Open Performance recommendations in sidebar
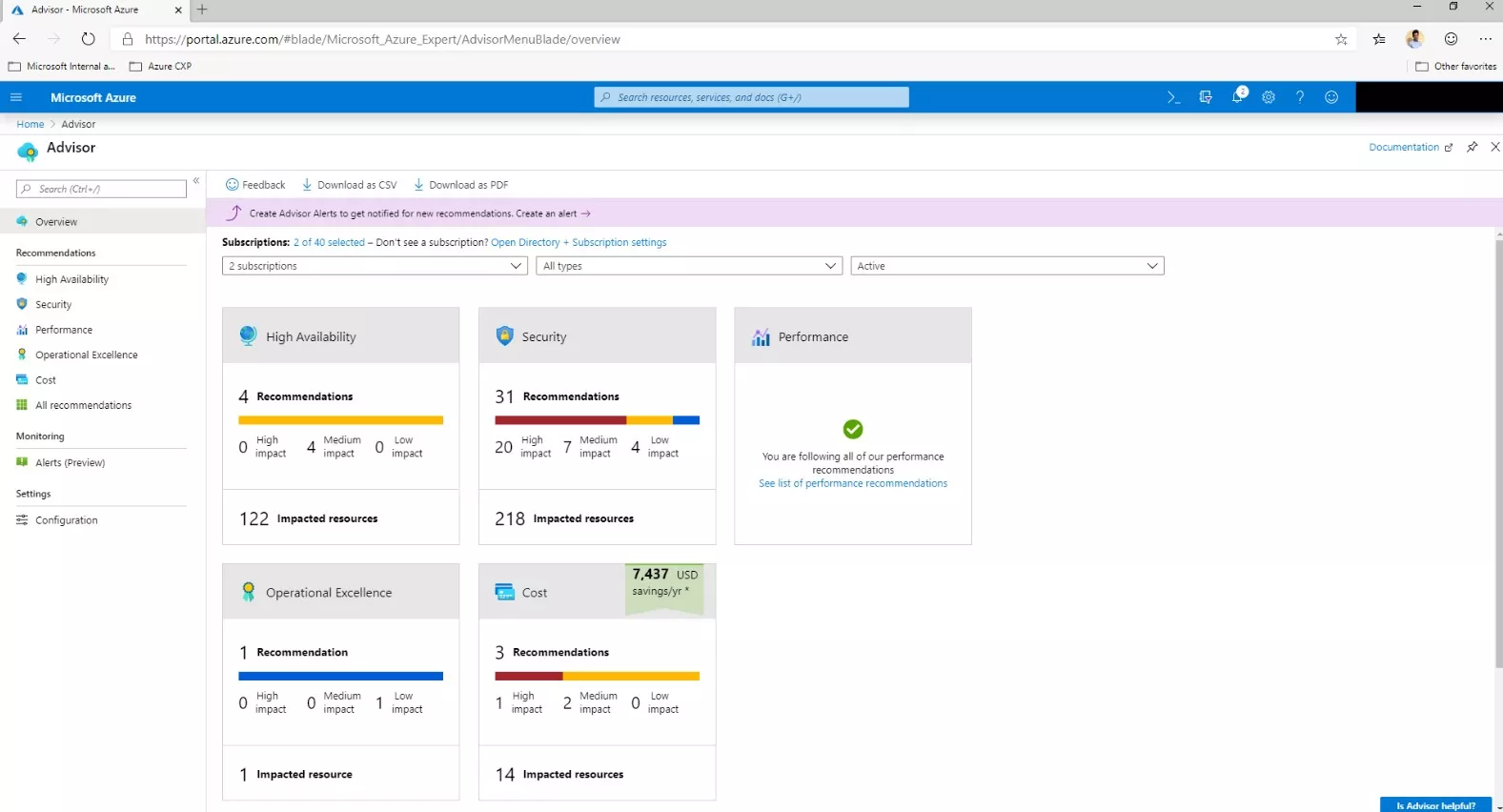Viewport: 1503px width, 812px height. point(64,330)
